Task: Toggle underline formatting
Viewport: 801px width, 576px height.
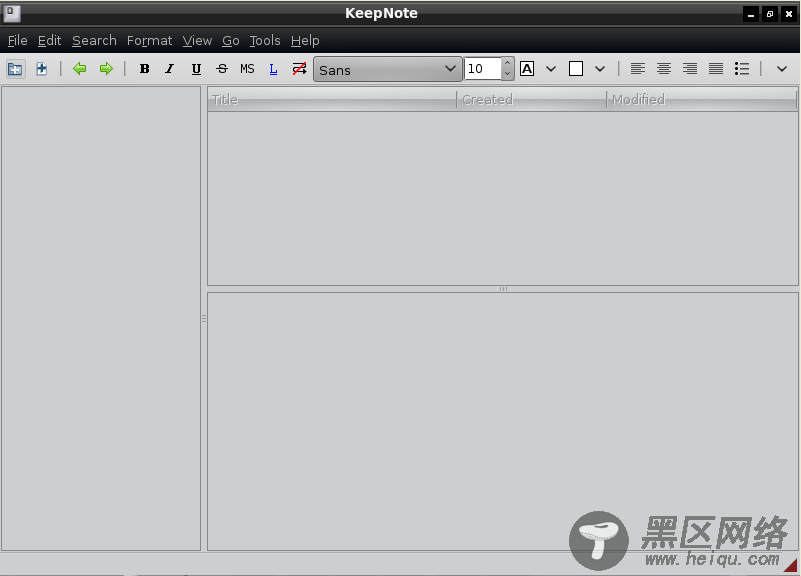Action: coord(196,68)
